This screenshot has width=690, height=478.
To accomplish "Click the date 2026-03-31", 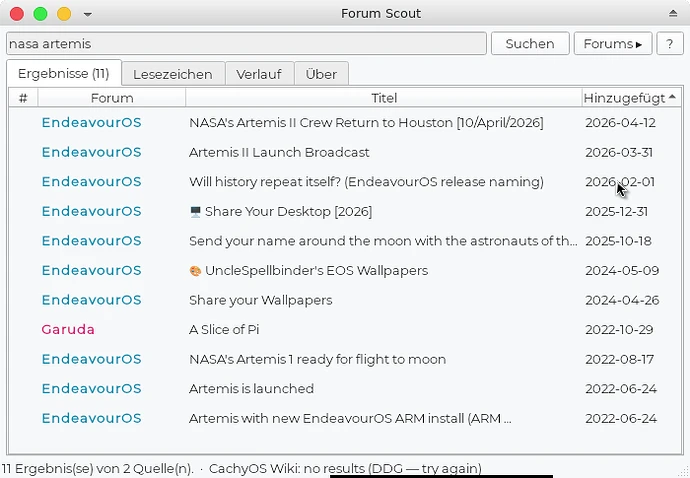I will (x=619, y=152).
